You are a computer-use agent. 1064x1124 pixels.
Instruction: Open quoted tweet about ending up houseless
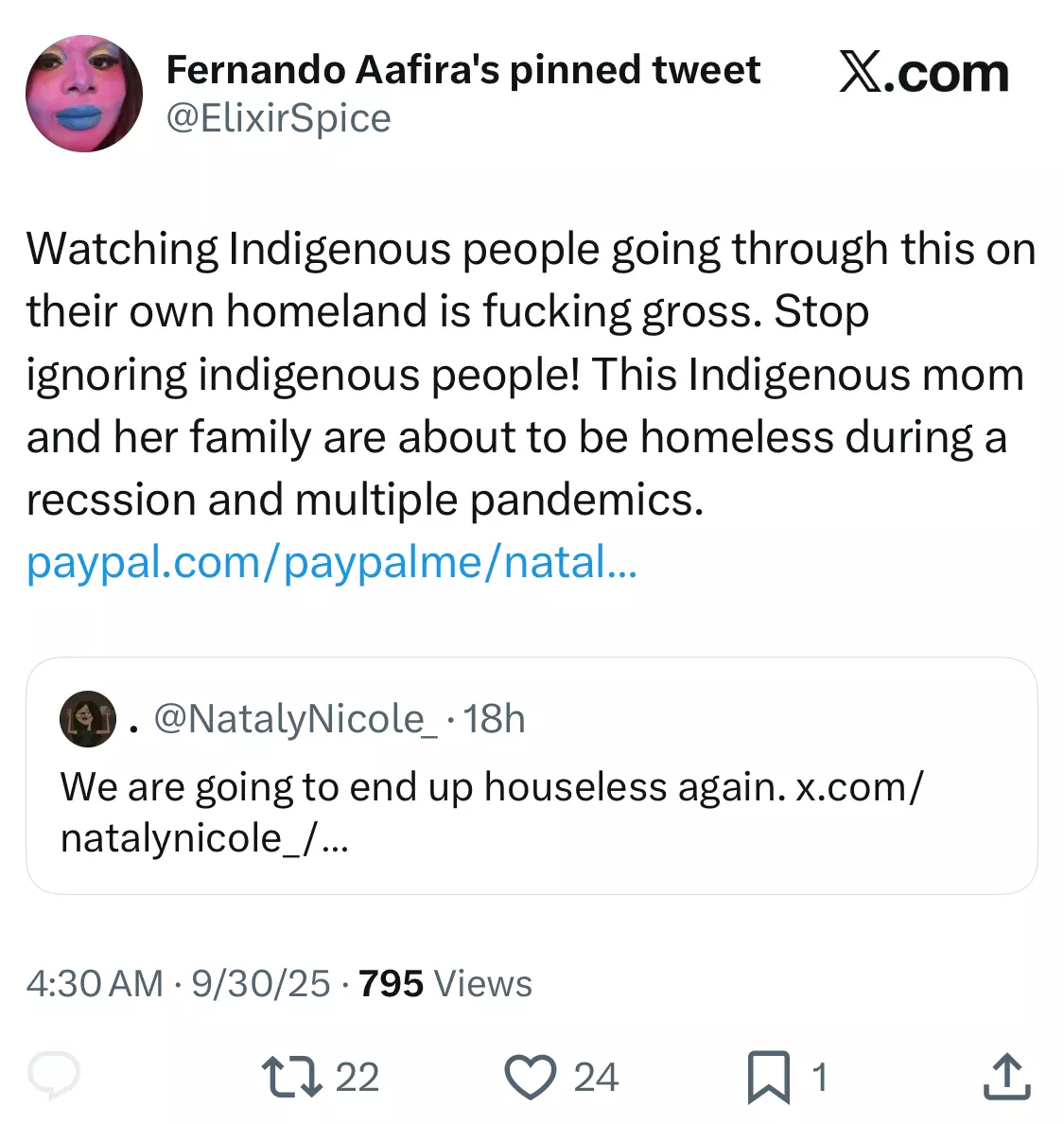coord(532,776)
